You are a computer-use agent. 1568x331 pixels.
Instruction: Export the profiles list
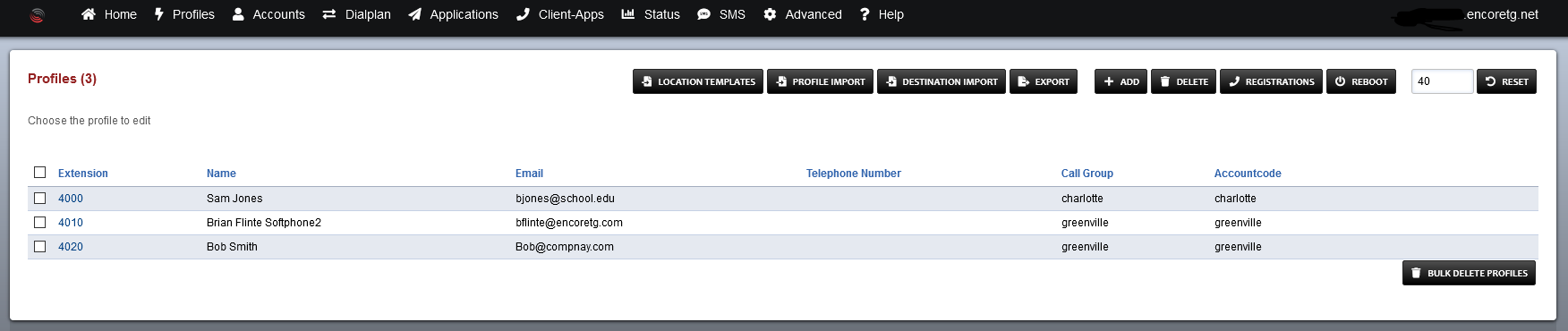1044,81
